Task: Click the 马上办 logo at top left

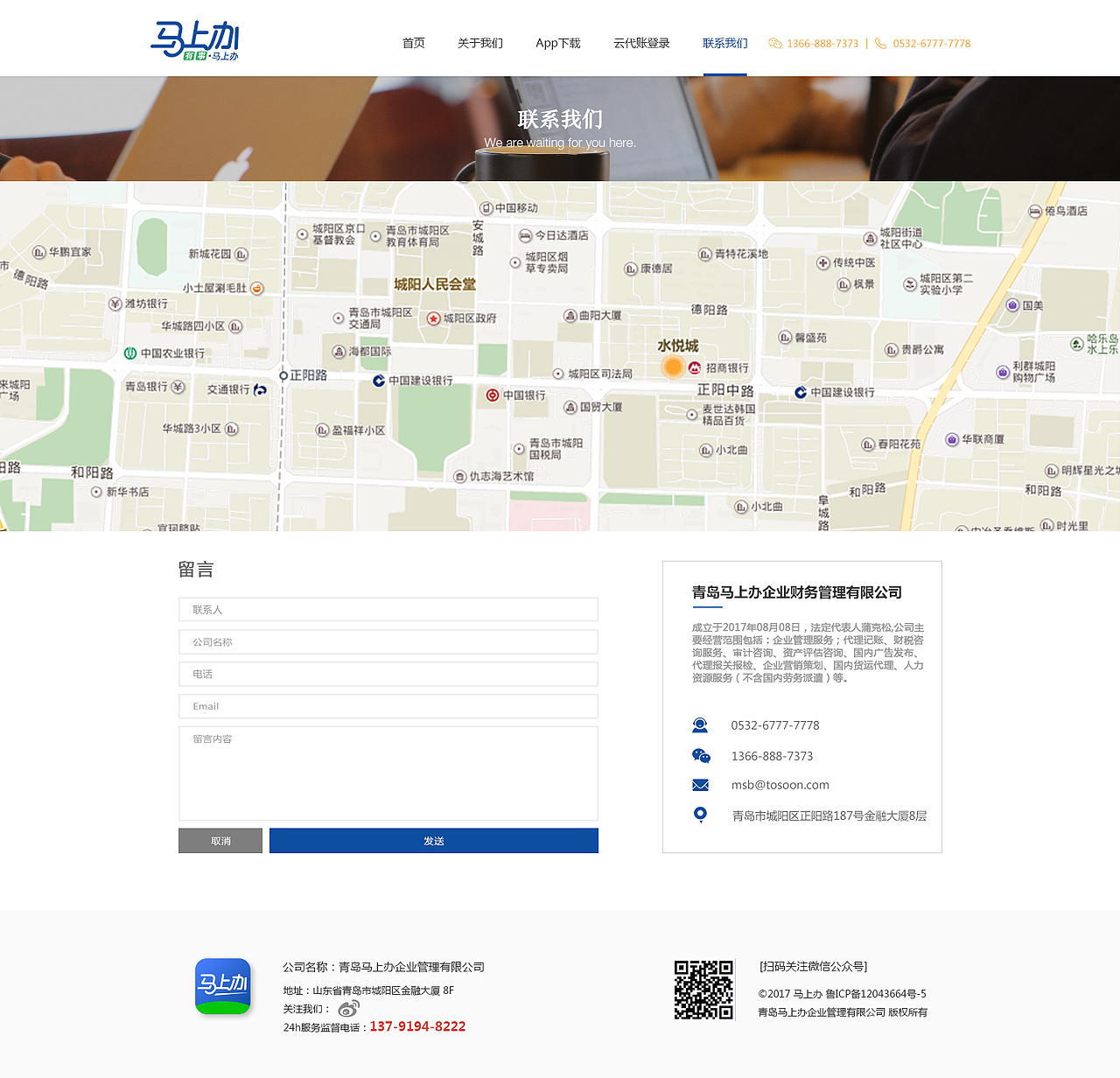Action: [194, 38]
